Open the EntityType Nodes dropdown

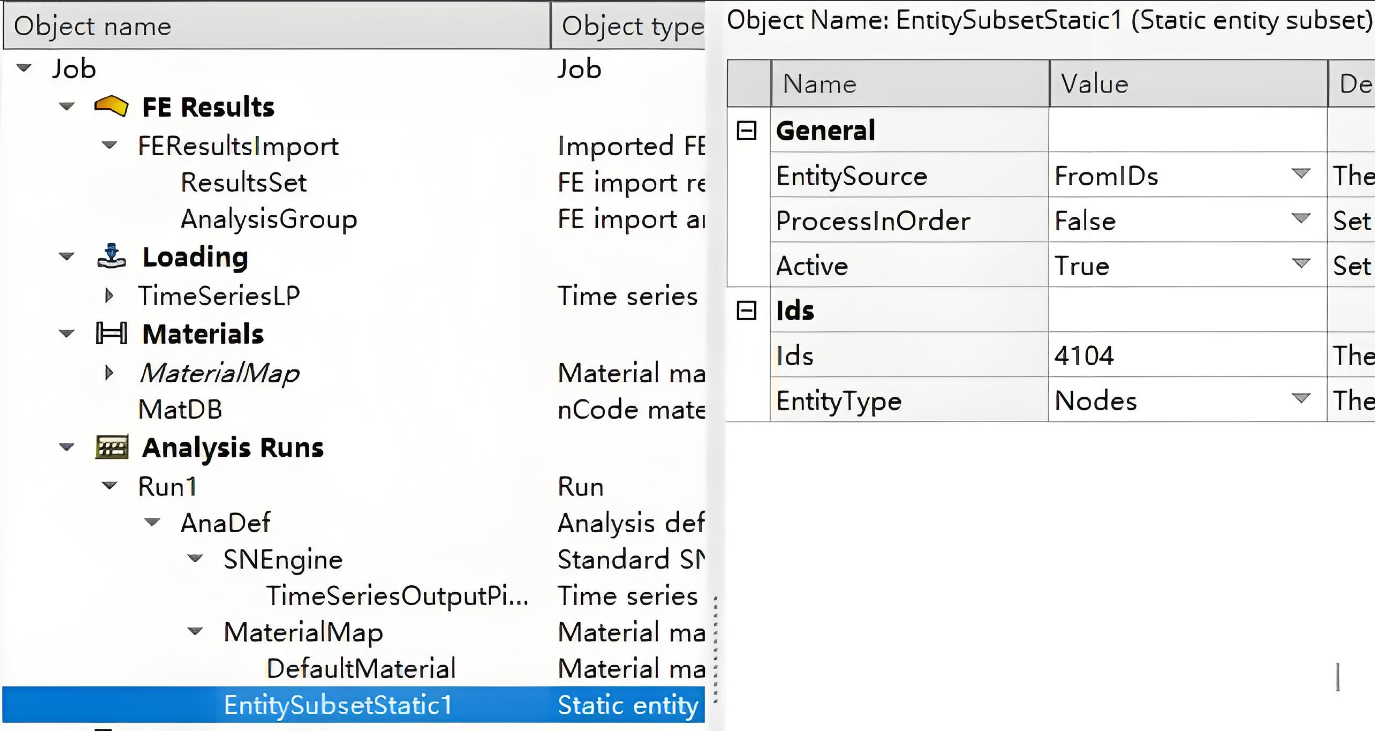click(1300, 400)
